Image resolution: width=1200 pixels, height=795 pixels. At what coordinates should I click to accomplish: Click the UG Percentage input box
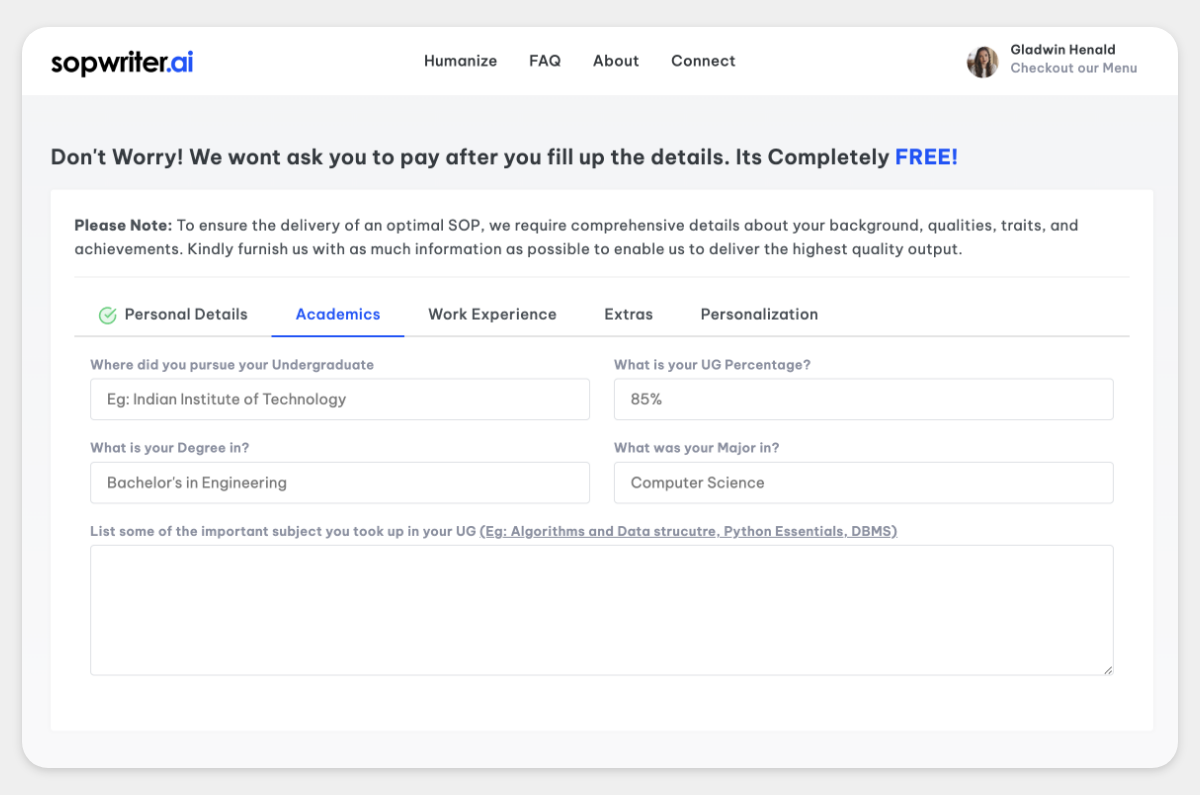[x=864, y=399]
